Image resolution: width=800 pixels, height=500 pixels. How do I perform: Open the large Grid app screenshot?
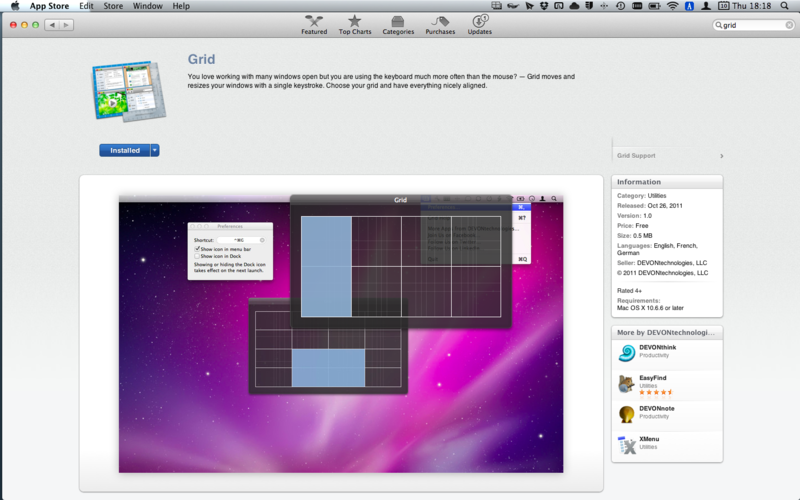point(341,334)
